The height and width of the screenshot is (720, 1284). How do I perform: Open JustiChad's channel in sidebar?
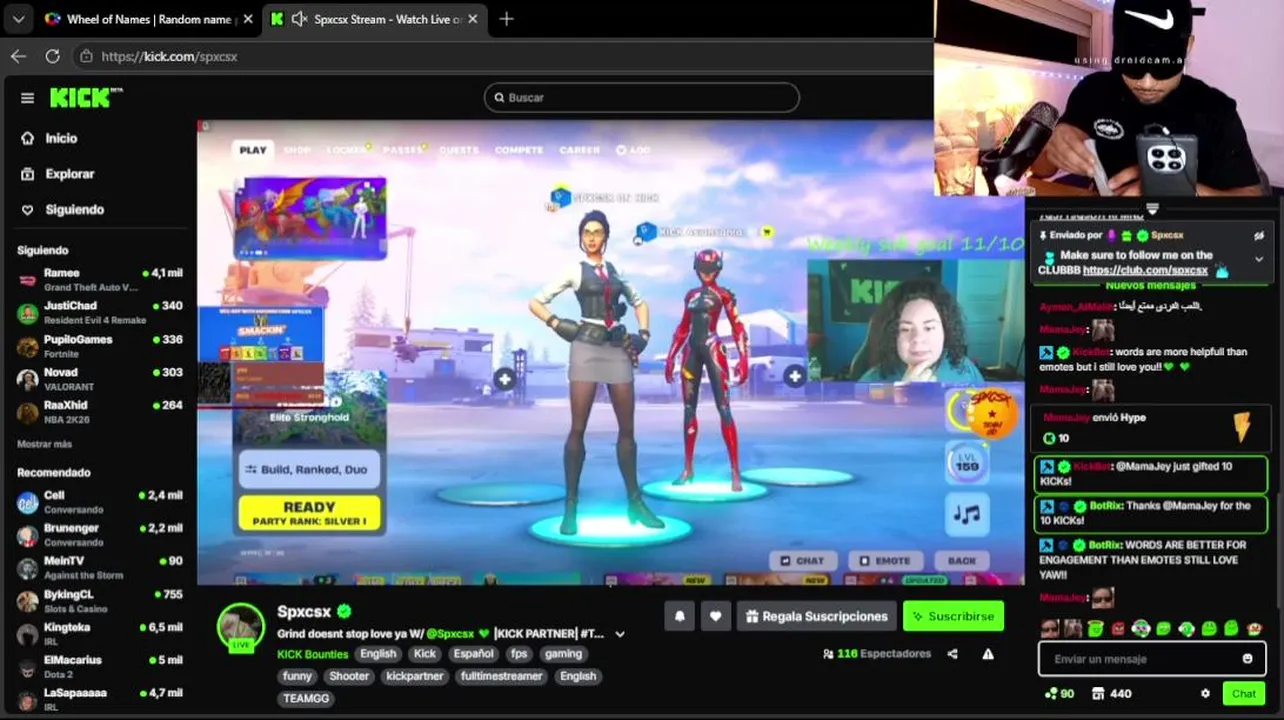[x=100, y=313]
